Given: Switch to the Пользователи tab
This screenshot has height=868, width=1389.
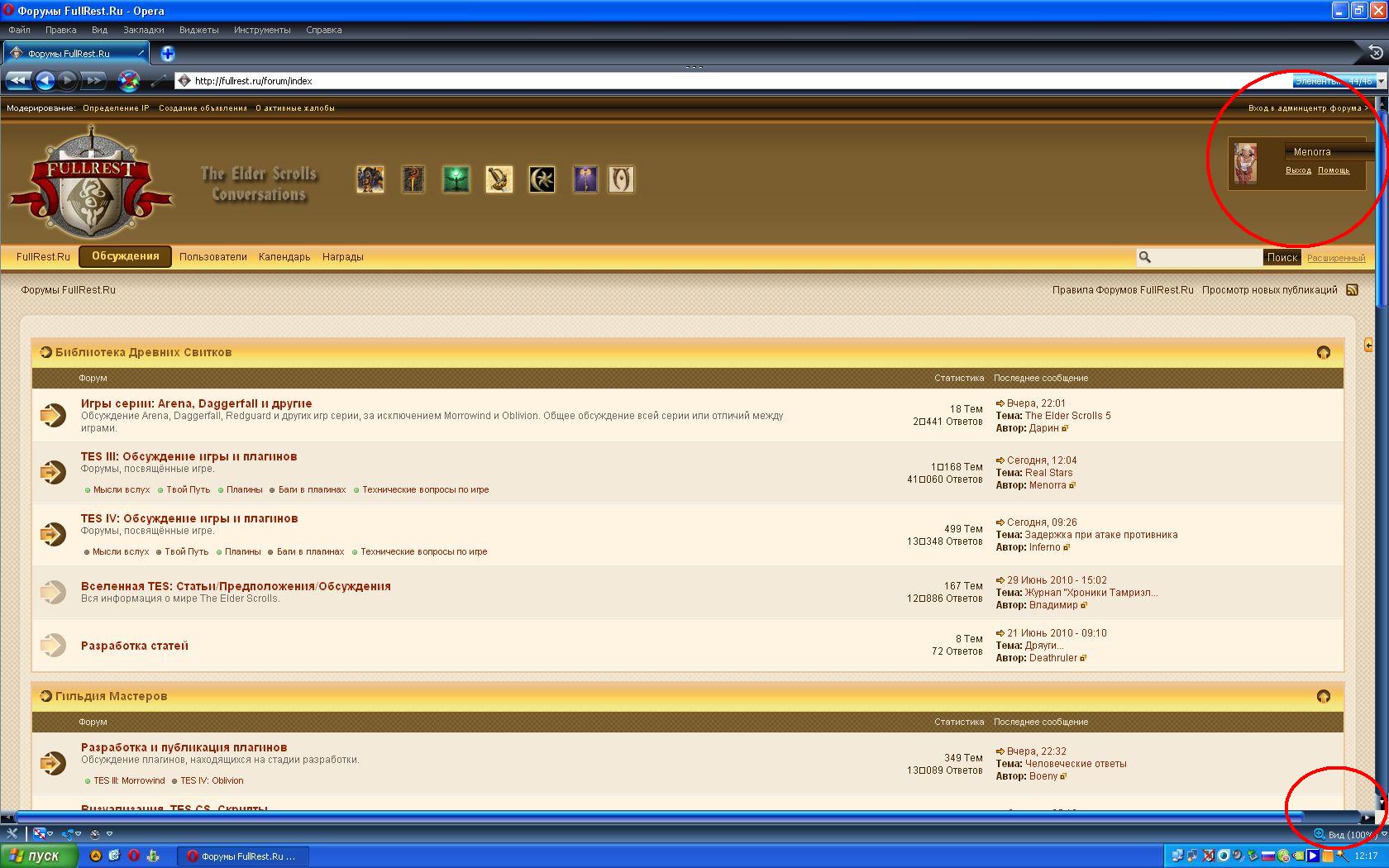Looking at the screenshot, I should [212, 257].
